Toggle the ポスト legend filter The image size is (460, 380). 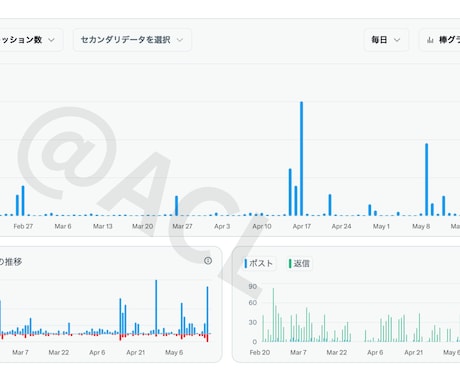[x=259, y=263]
